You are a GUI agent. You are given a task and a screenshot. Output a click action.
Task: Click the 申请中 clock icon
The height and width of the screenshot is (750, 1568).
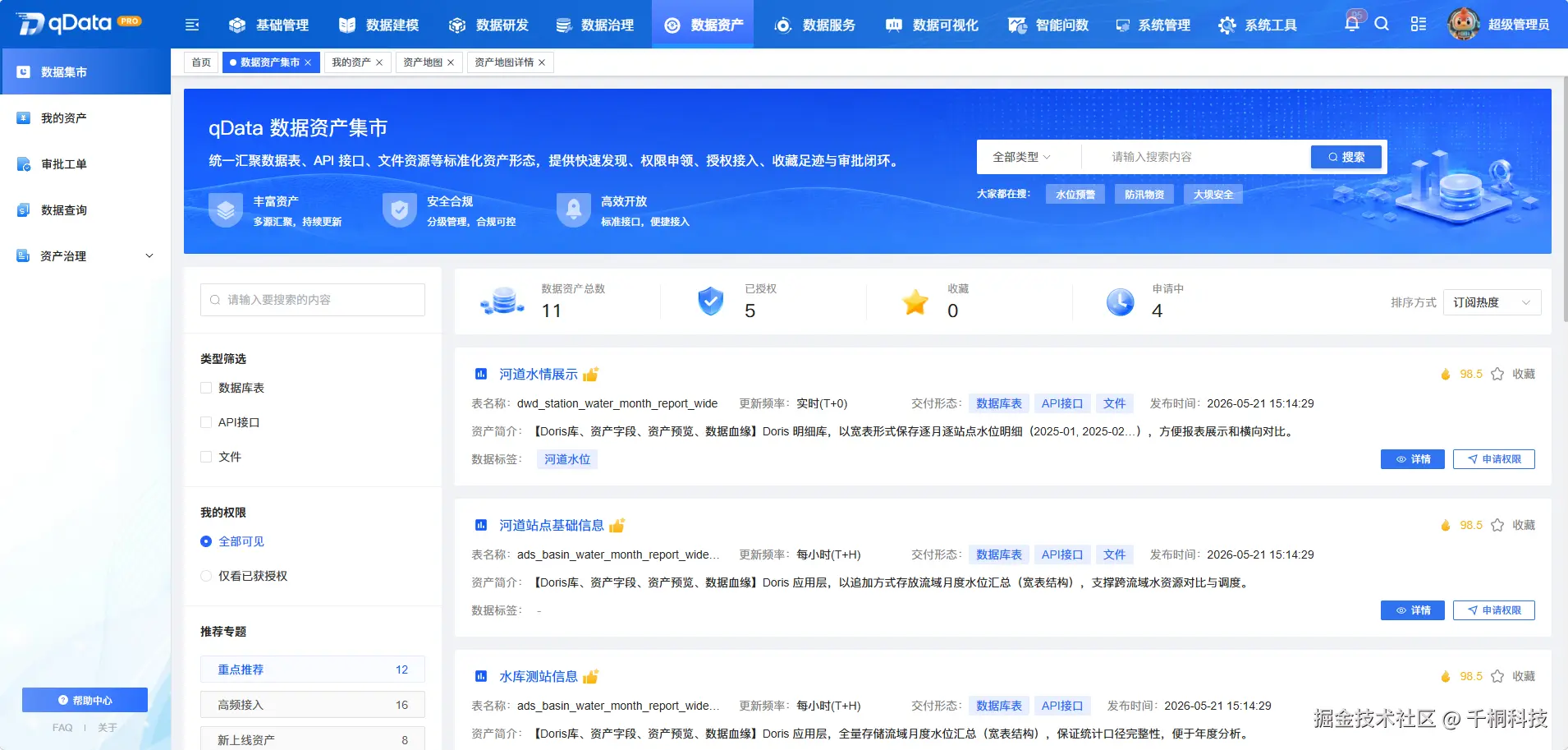(1120, 301)
